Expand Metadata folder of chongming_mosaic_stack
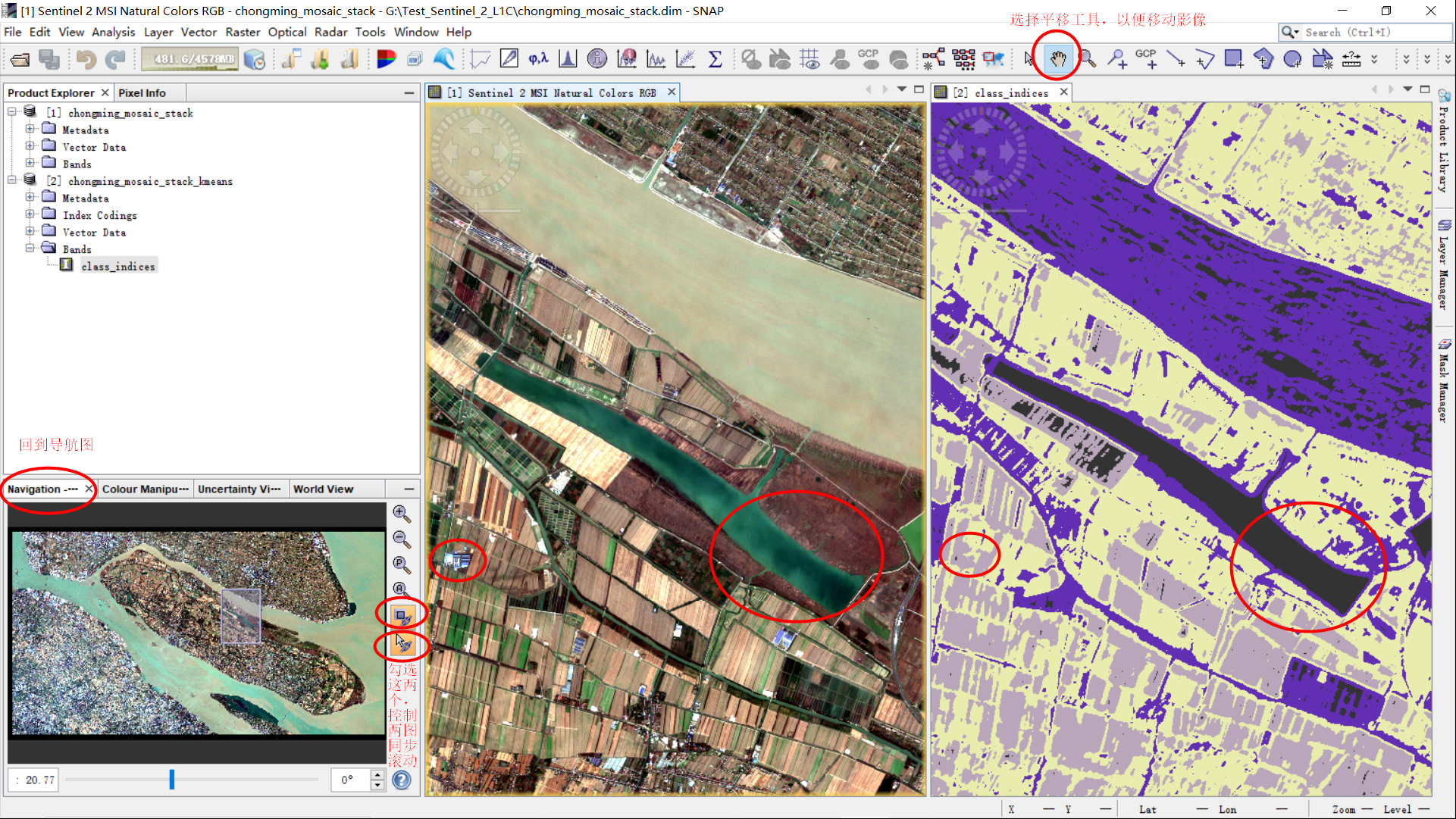 (x=30, y=130)
